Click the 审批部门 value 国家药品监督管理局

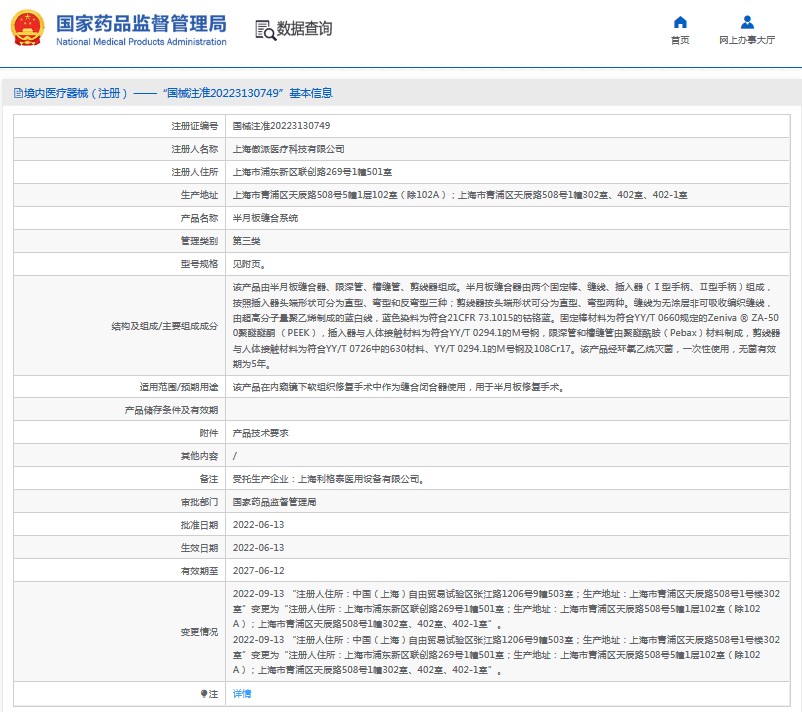coord(275,502)
